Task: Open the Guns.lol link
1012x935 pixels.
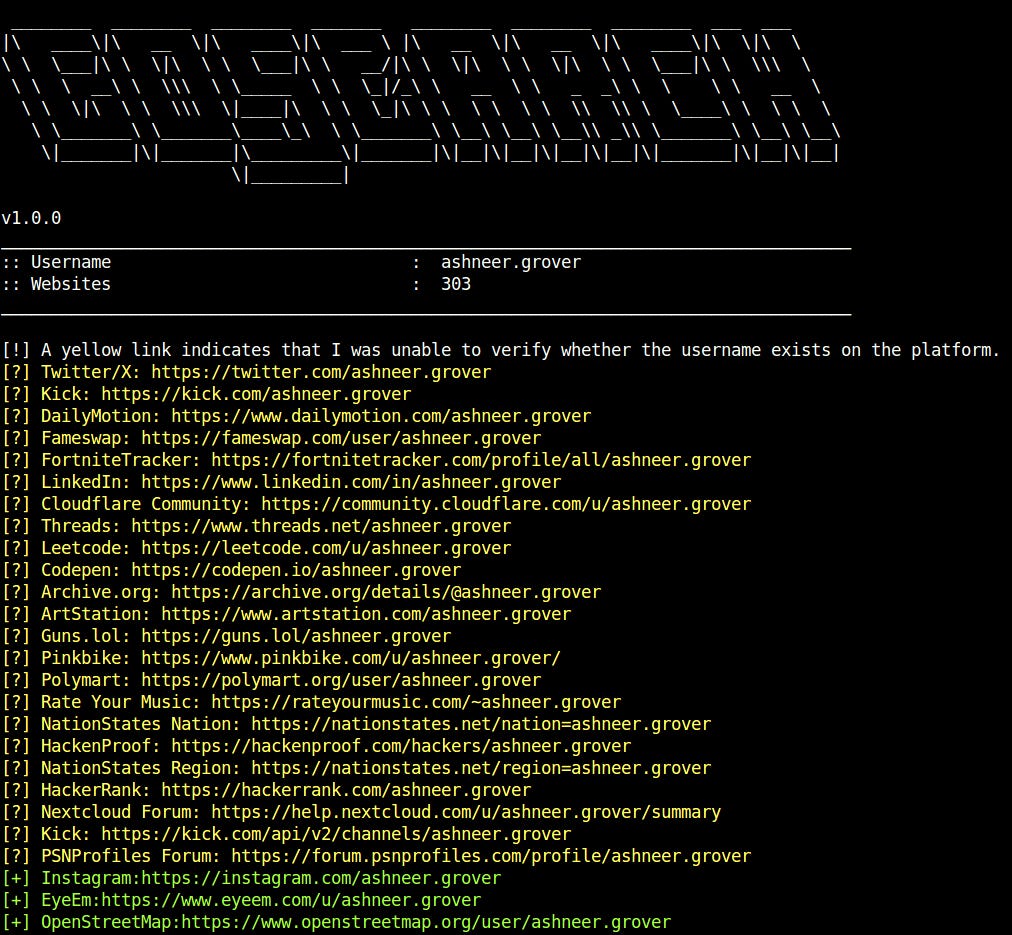Action: point(296,636)
